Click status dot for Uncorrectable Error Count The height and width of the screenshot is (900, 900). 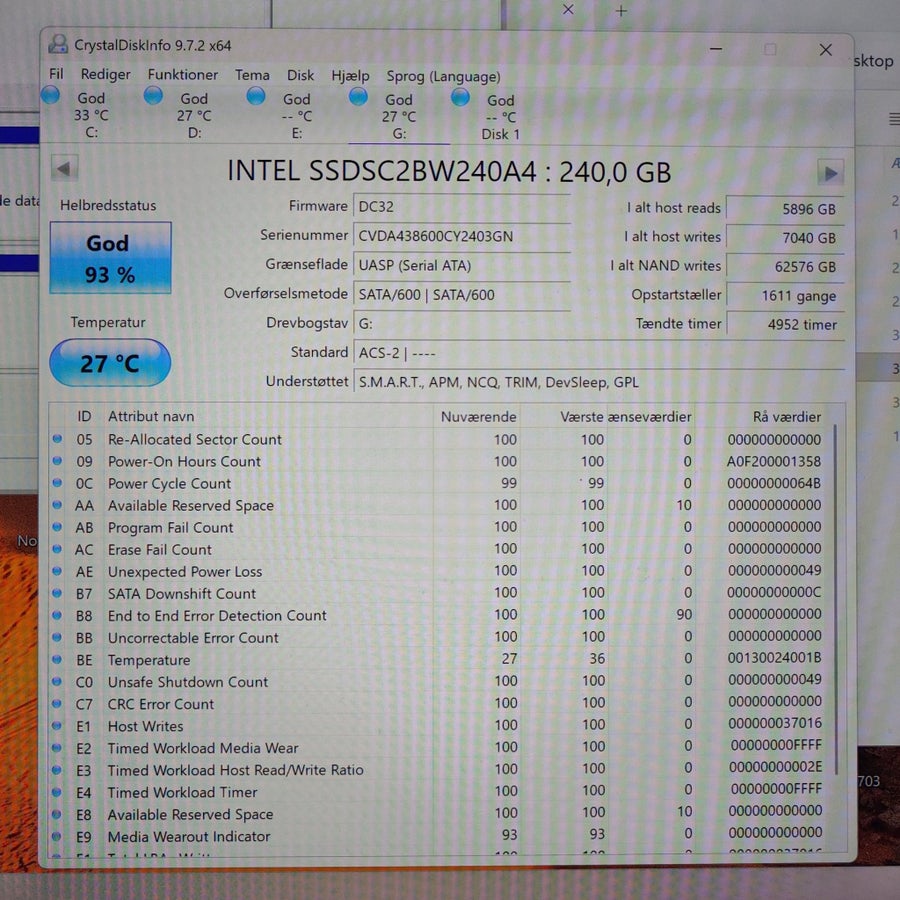point(57,637)
